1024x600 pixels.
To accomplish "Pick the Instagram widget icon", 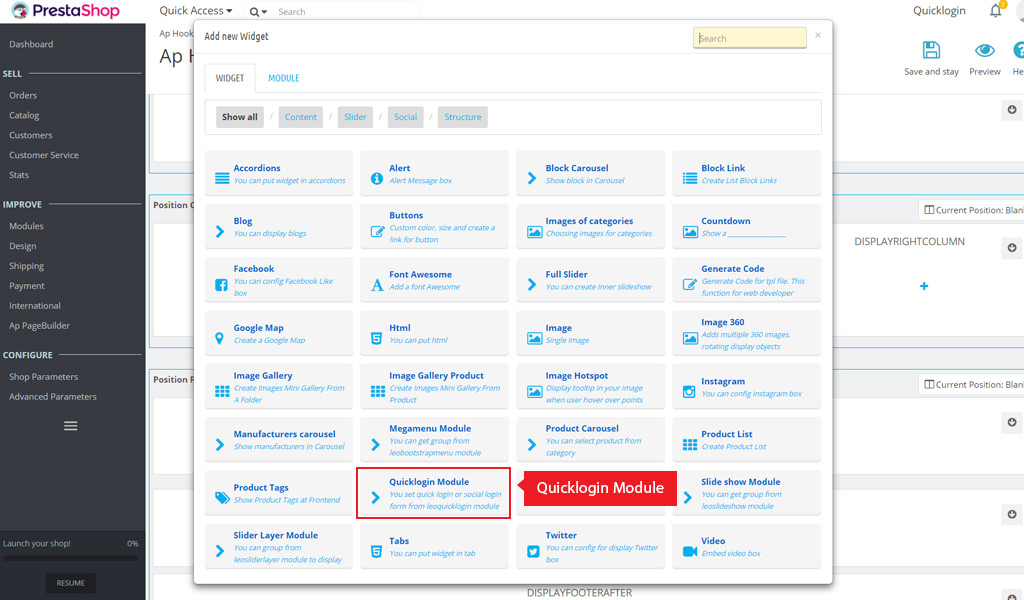I will tap(689, 392).
